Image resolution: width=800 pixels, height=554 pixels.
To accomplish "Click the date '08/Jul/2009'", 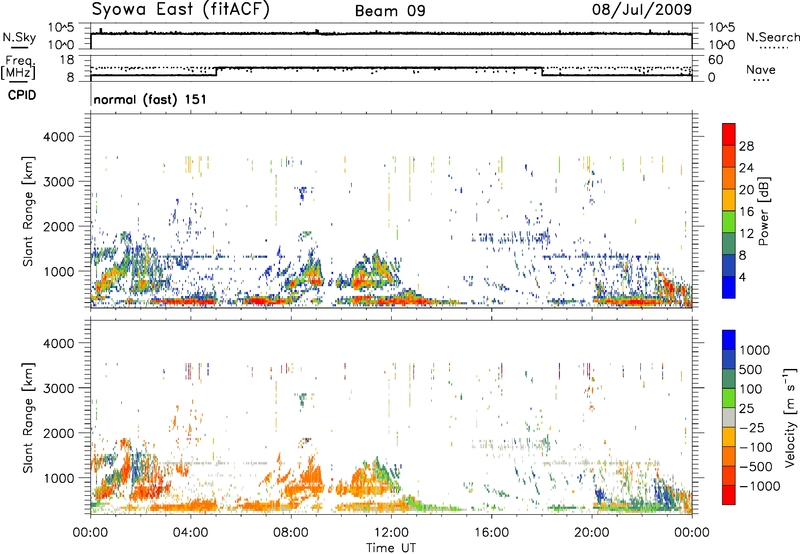I will coord(642,10).
